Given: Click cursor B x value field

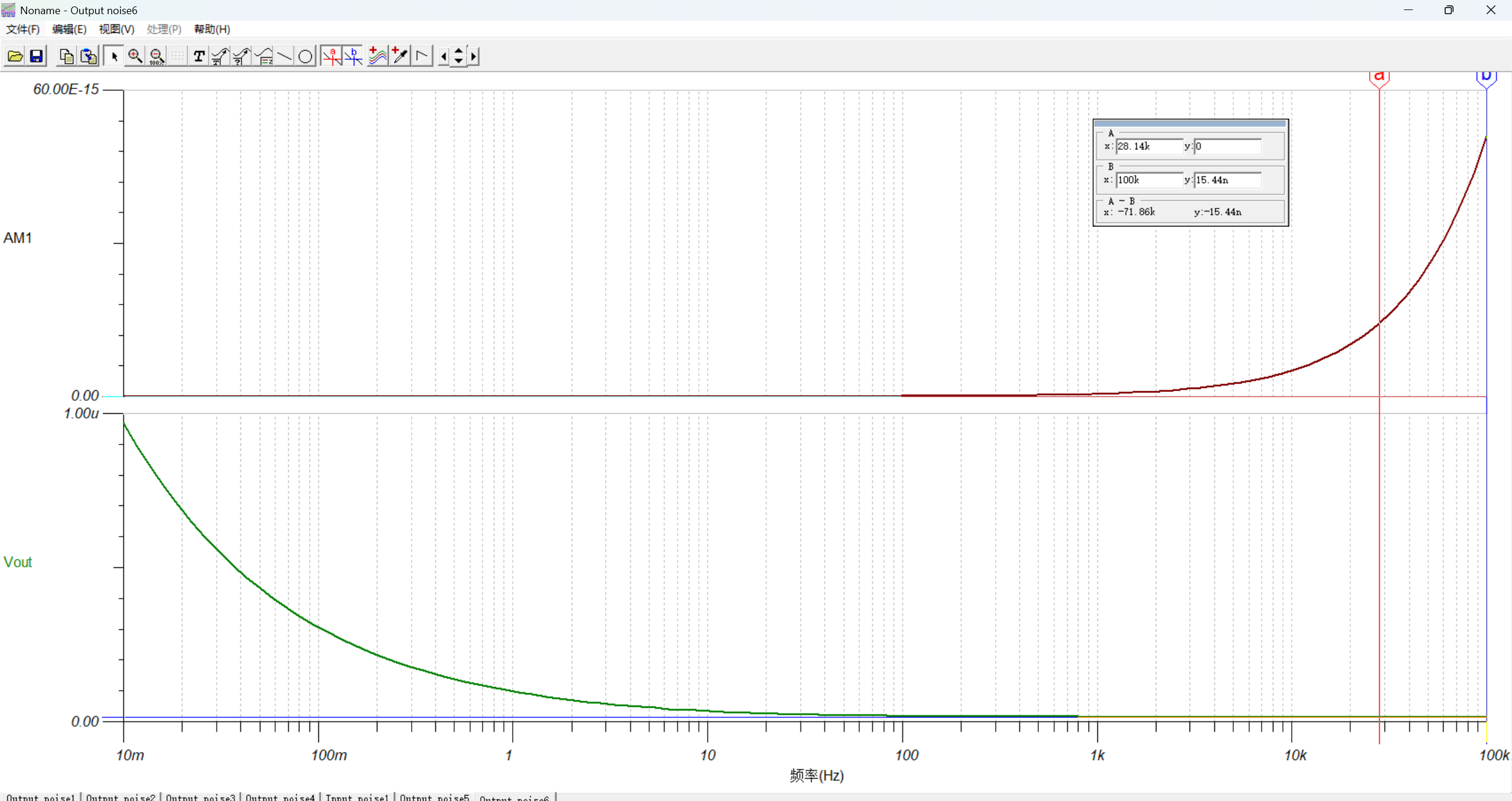Looking at the screenshot, I should click(x=1148, y=180).
